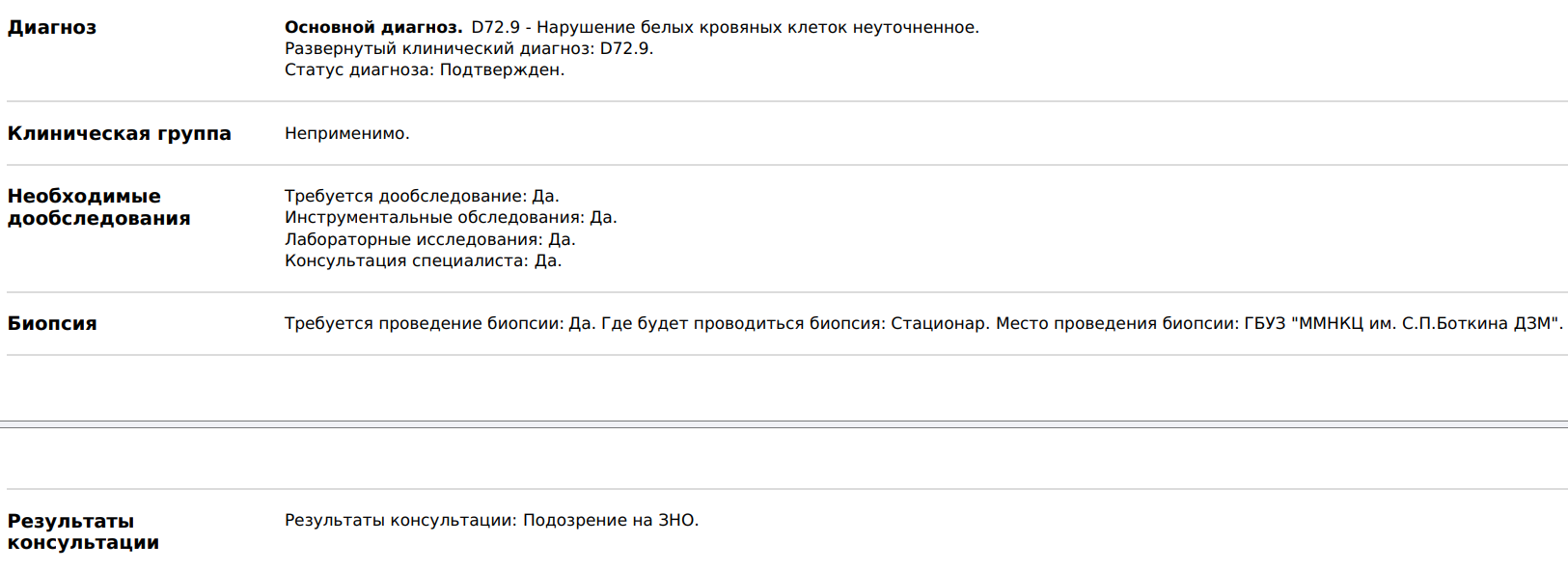
Task: Click Требуется проведение биопсии: Да text
Action: (440, 324)
